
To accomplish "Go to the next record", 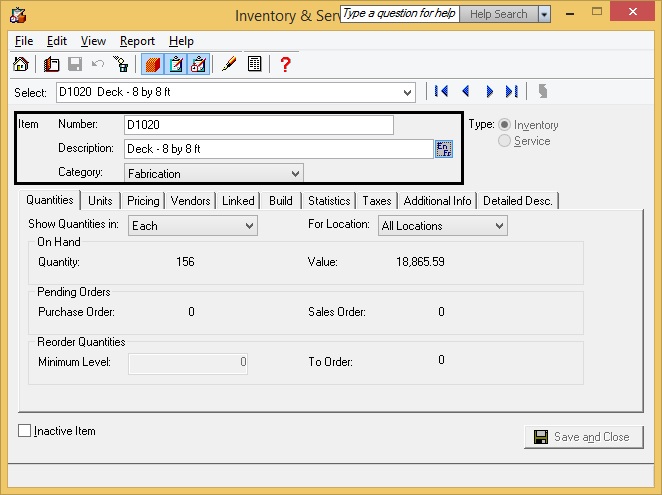I will click(490, 91).
